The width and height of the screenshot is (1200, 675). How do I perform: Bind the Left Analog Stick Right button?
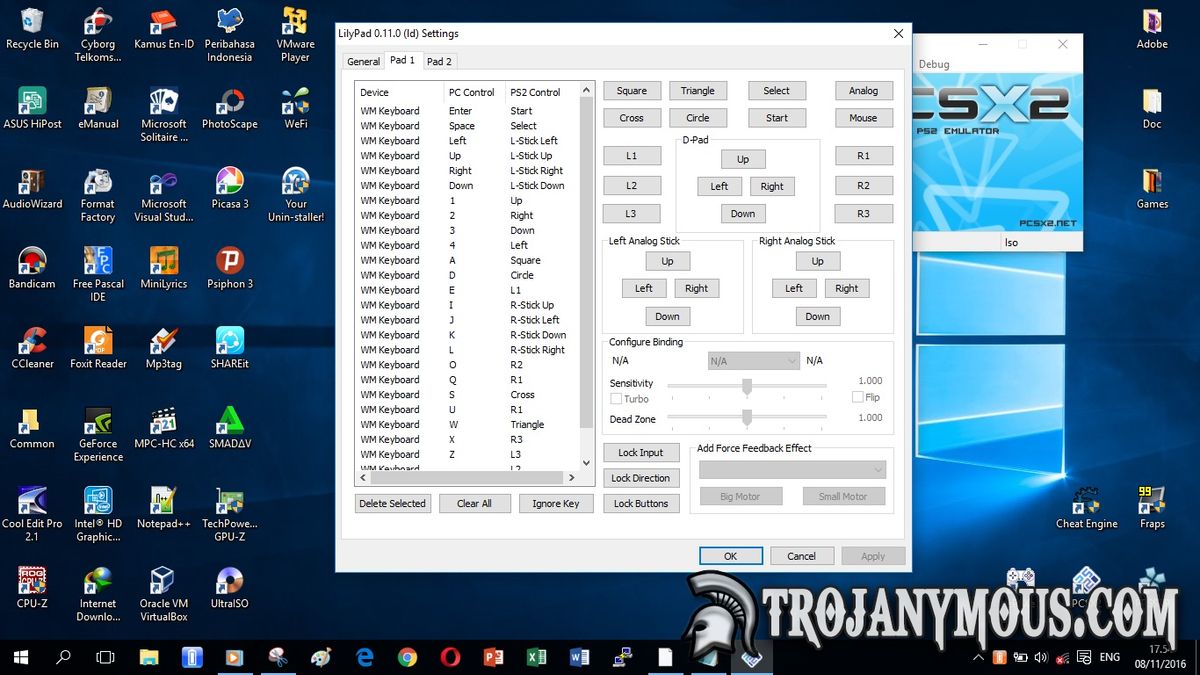coord(697,288)
